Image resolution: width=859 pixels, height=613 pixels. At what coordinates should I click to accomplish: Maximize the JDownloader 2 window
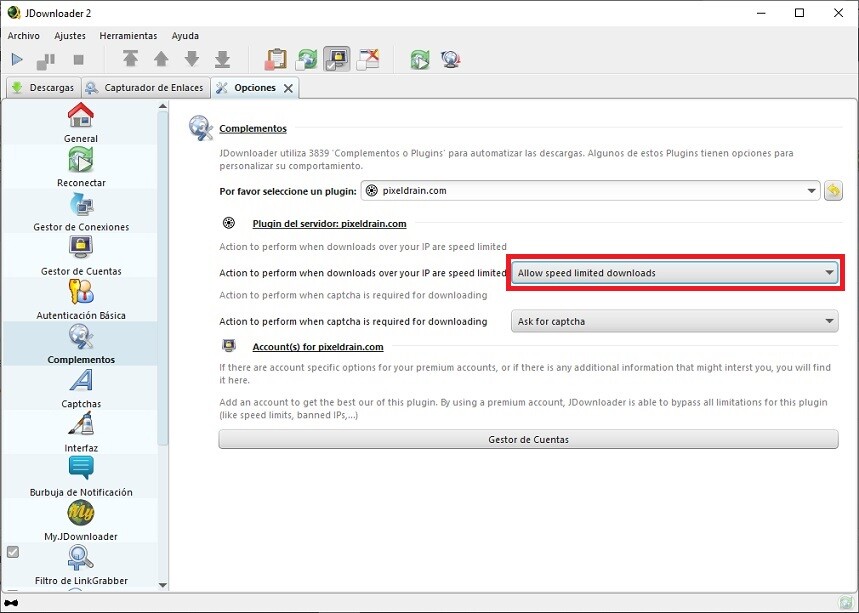tap(799, 13)
